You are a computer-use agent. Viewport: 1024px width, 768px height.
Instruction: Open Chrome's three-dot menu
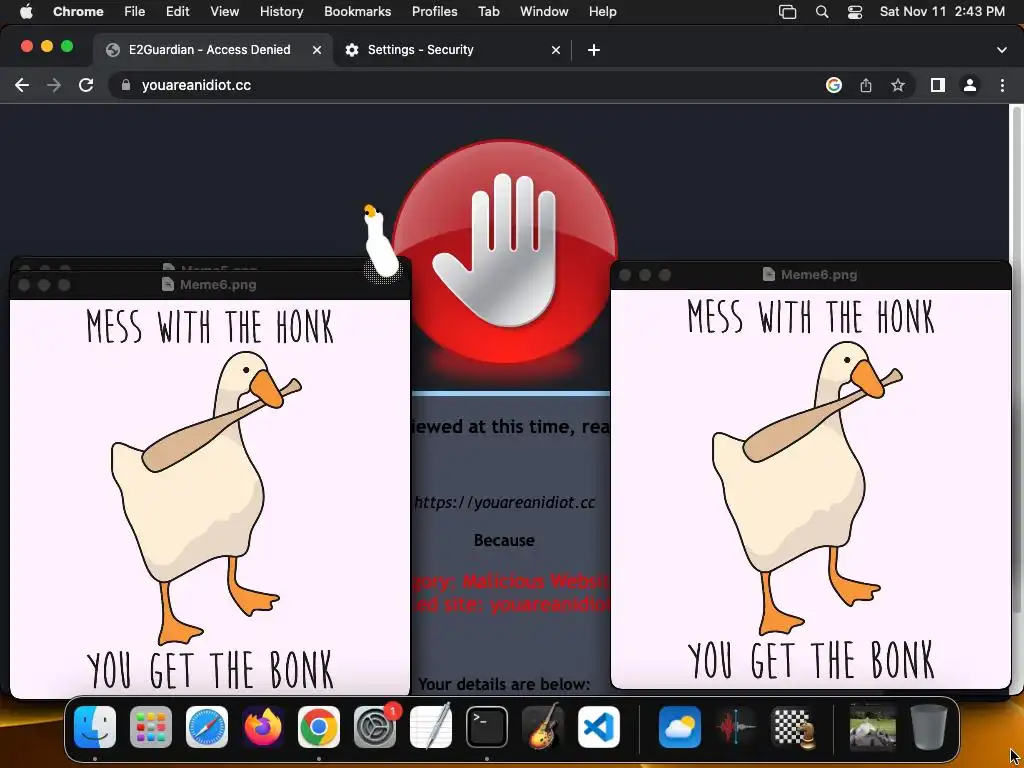(1002, 86)
